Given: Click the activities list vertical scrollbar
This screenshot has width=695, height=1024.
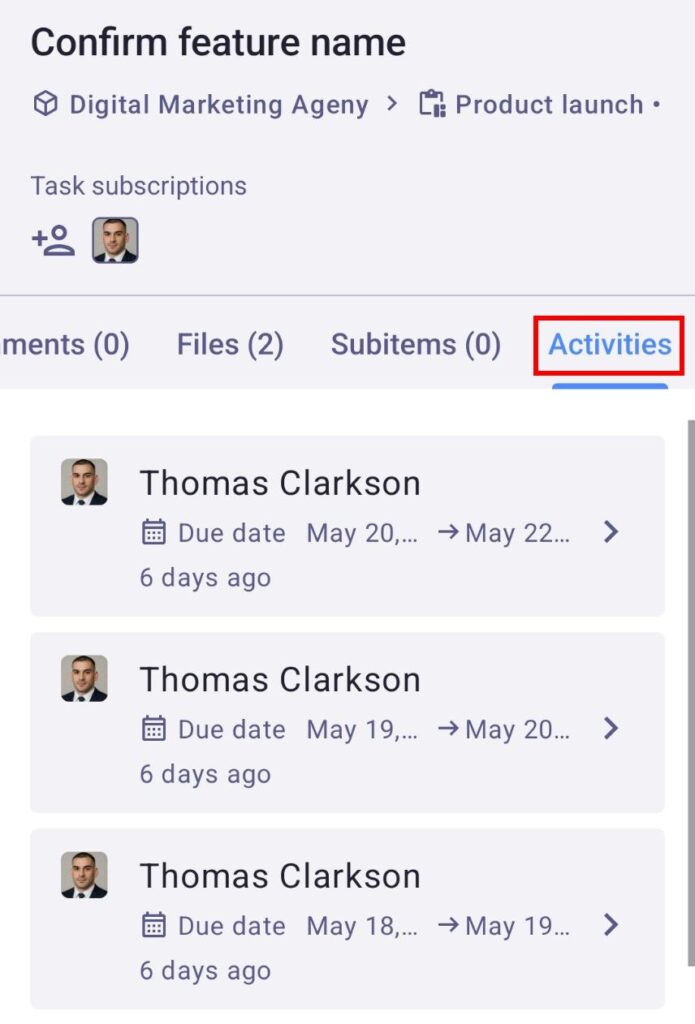Looking at the screenshot, I should (690, 690).
